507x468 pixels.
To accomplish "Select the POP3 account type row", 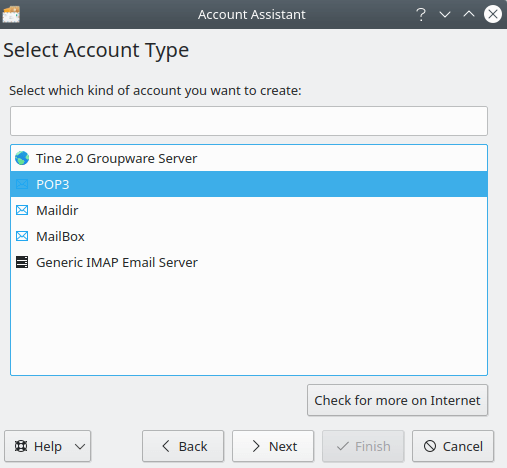I will pos(249,184).
